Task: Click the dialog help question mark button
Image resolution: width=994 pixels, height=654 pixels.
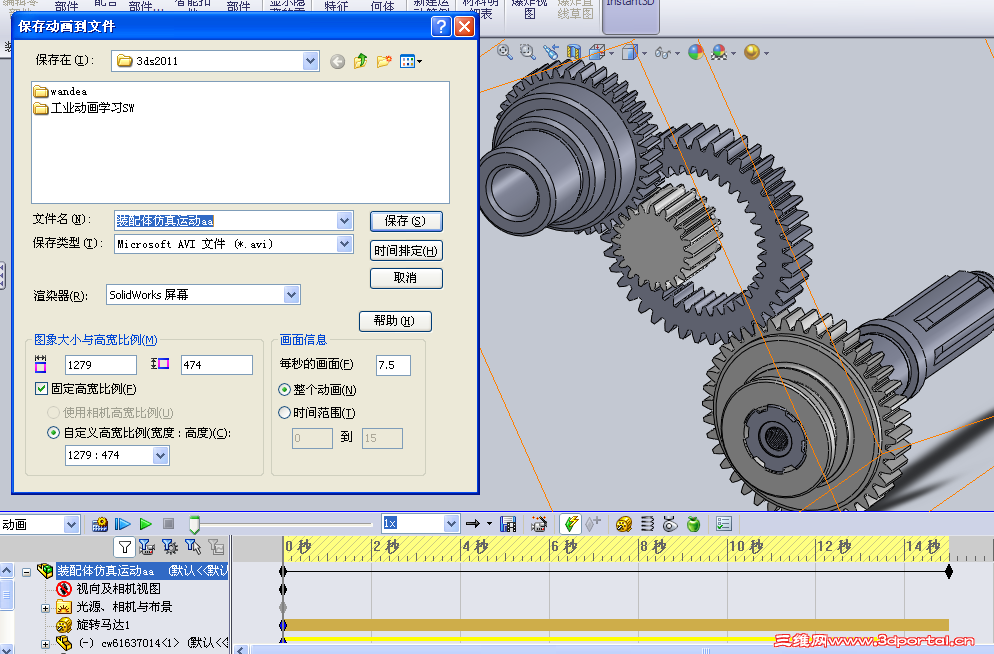Action: coord(441,27)
